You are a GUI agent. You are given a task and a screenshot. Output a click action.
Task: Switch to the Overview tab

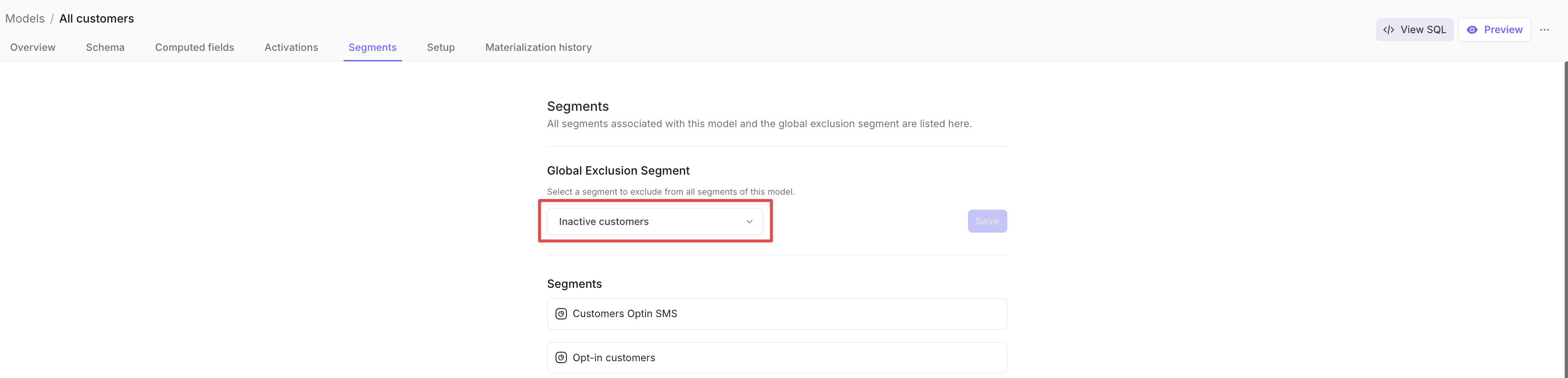point(33,47)
